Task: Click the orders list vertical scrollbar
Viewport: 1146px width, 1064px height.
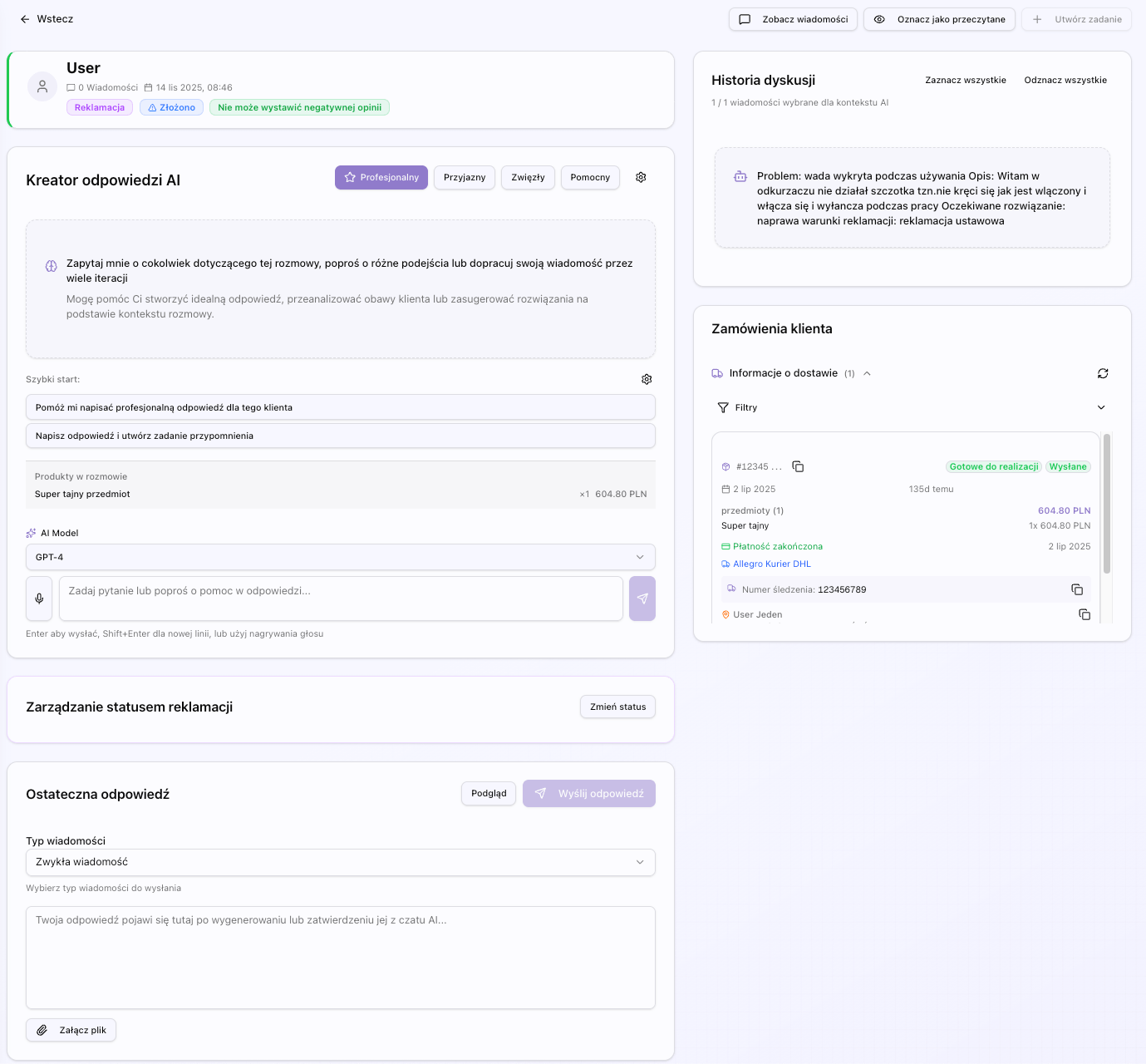Action: point(1106,503)
